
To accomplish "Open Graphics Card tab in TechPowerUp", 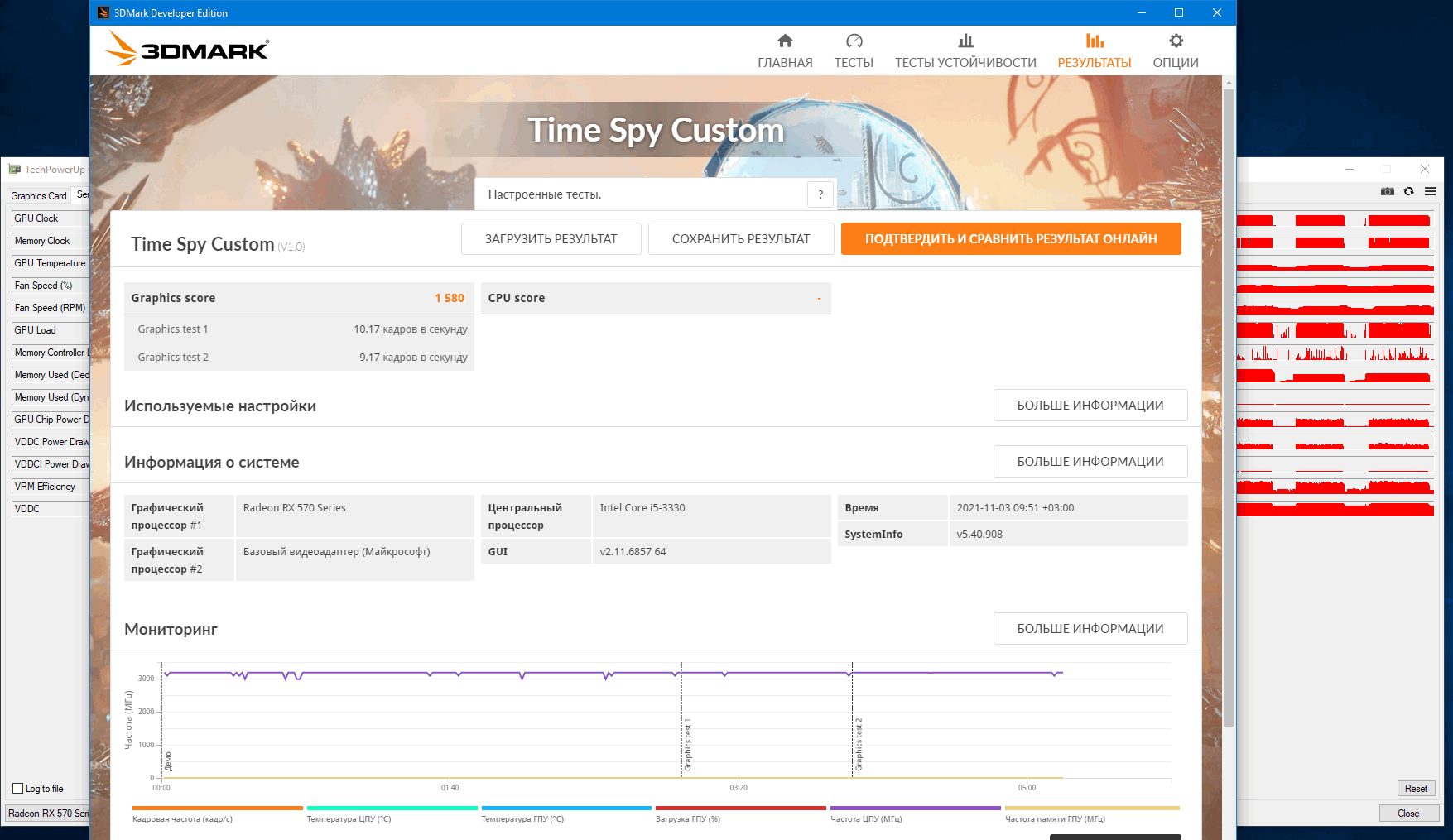I will [39, 196].
